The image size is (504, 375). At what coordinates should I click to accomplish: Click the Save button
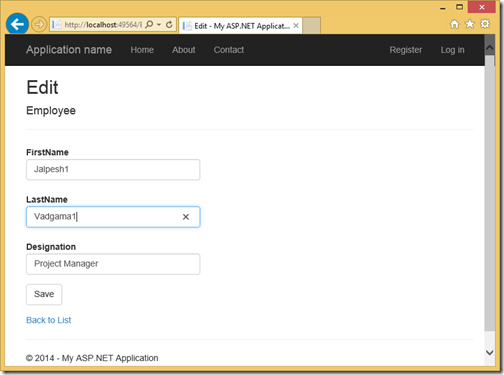44,294
